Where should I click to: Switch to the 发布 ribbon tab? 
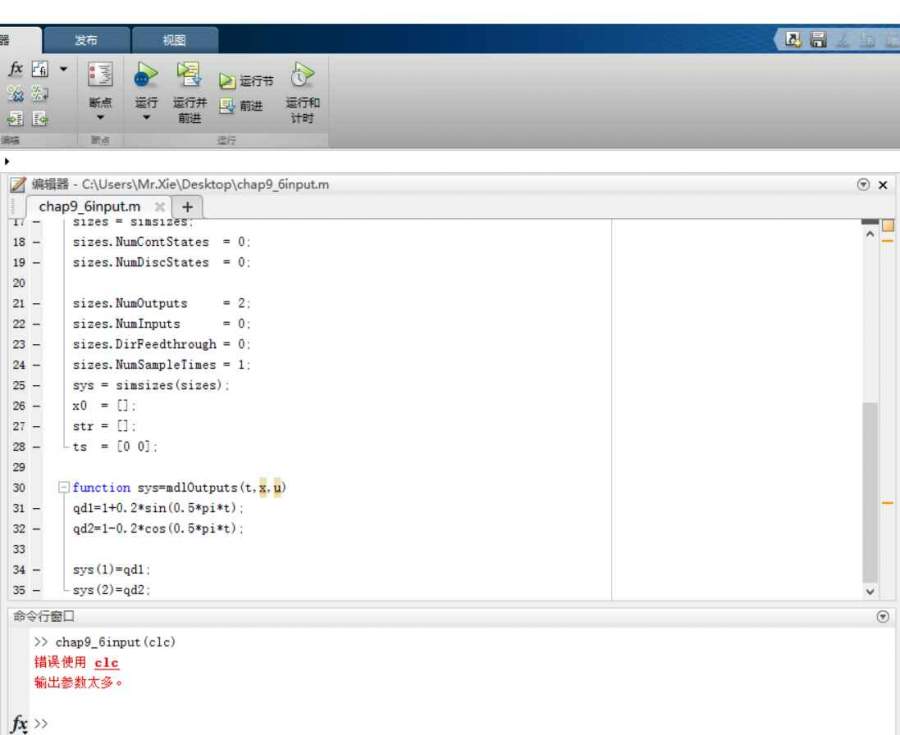pos(86,40)
